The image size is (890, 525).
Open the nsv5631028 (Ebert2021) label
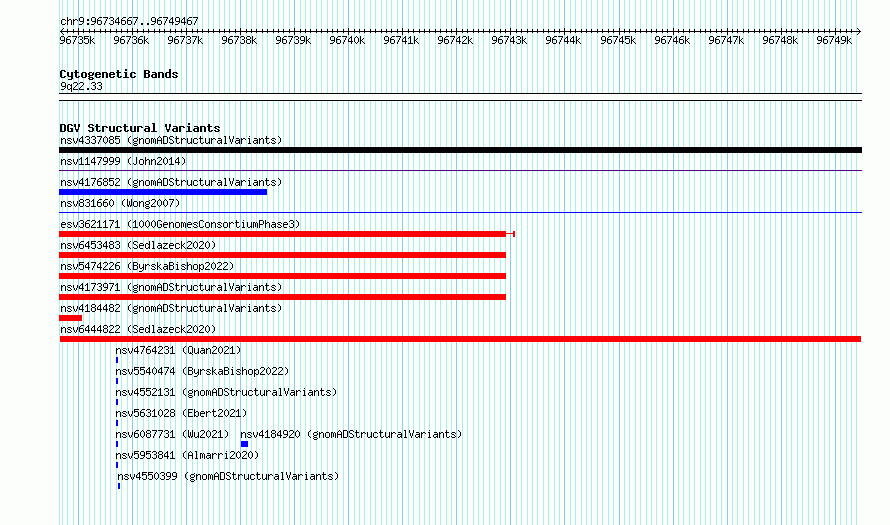181,413
